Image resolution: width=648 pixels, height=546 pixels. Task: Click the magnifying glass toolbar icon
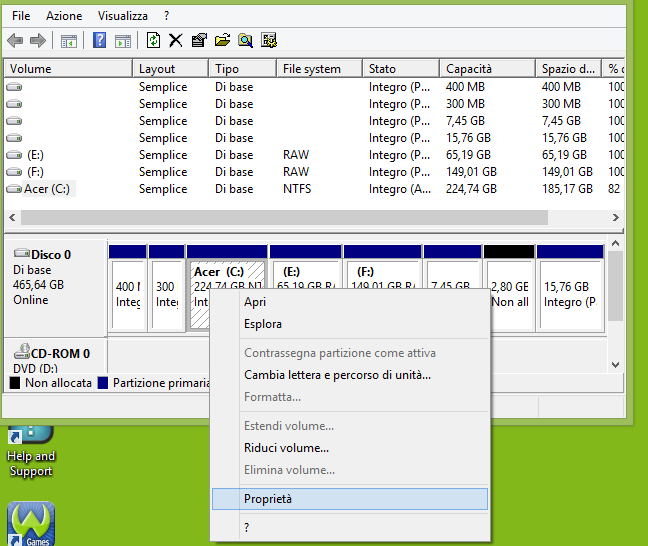245,40
